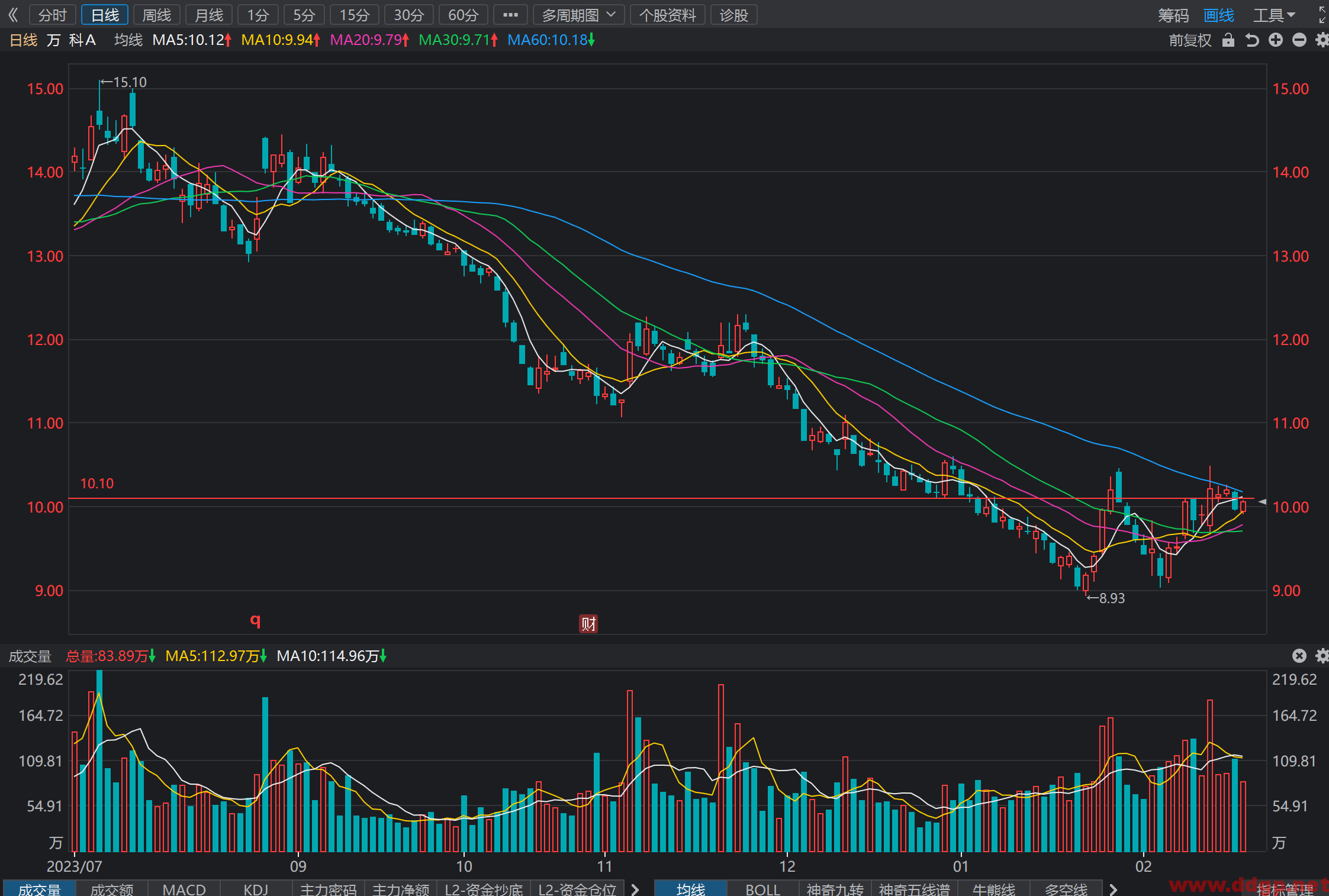Select 日线 daily chart tab
The image size is (1329, 896).
[x=105, y=15]
